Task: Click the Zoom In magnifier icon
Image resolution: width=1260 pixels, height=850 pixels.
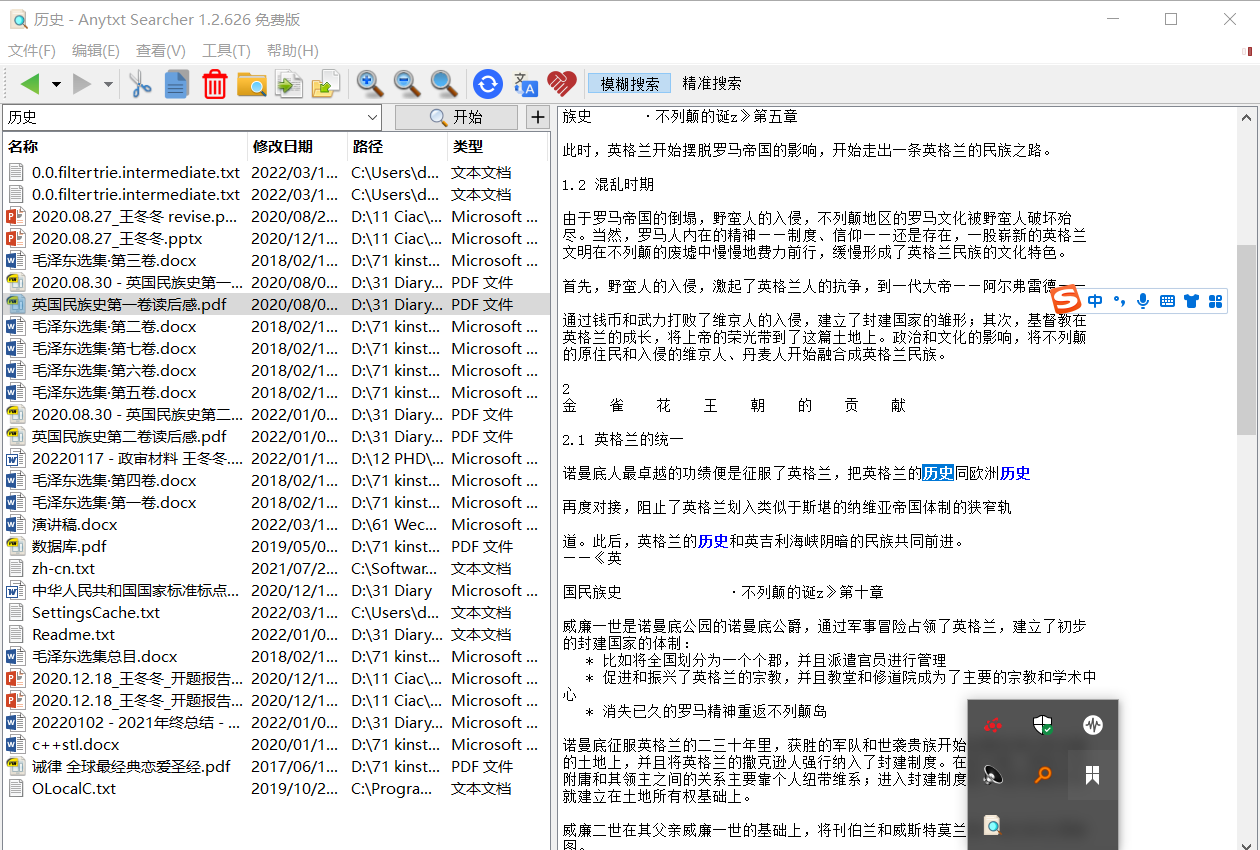Action: click(x=369, y=84)
